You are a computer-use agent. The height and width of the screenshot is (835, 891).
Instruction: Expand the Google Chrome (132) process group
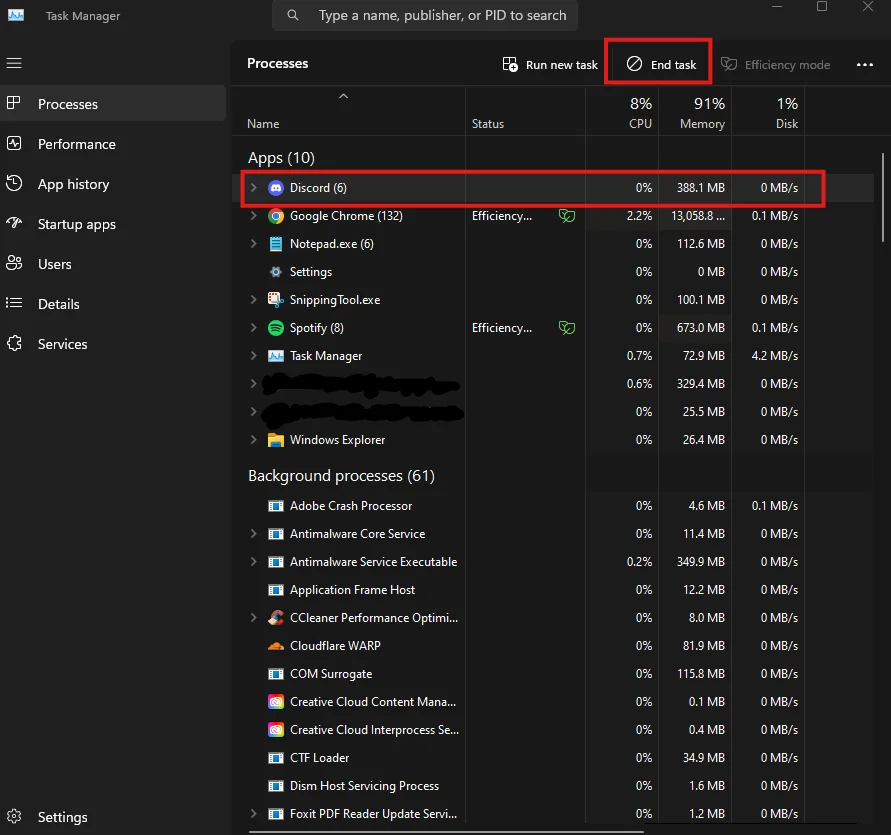[253, 216]
